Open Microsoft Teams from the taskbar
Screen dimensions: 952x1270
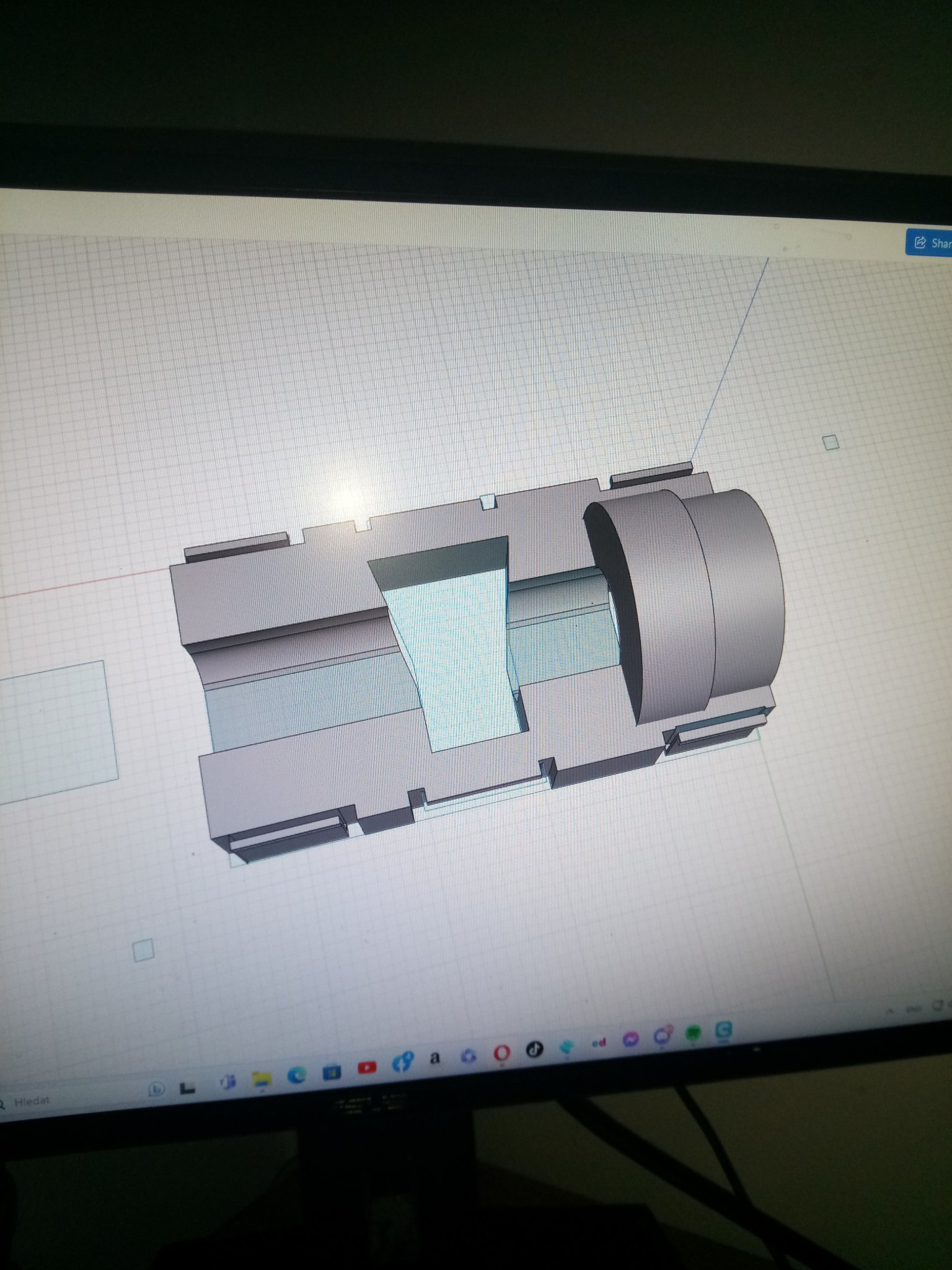pyautogui.click(x=227, y=1083)
